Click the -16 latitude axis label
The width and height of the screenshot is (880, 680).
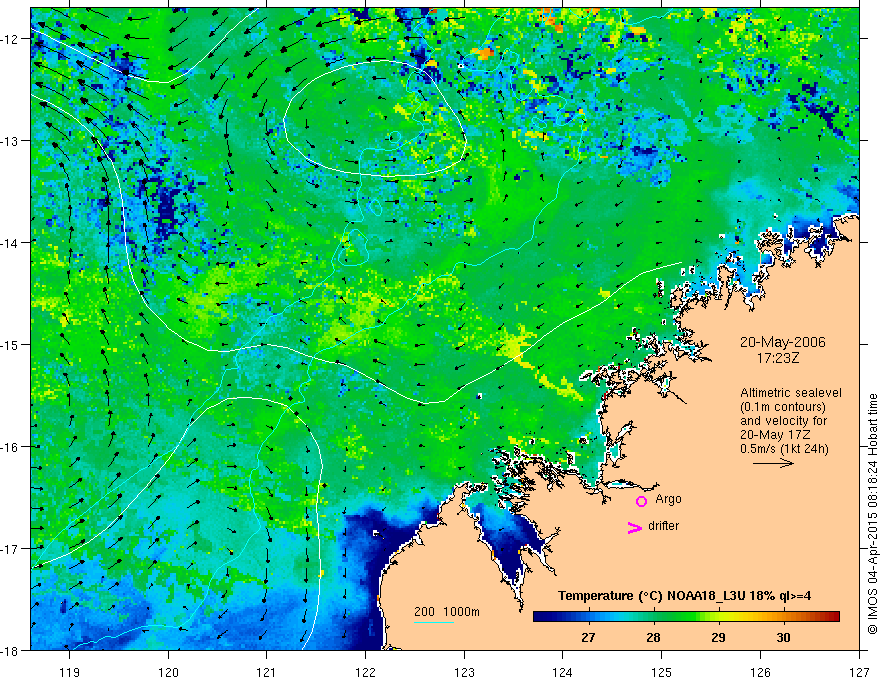click(x=10, y=447)
